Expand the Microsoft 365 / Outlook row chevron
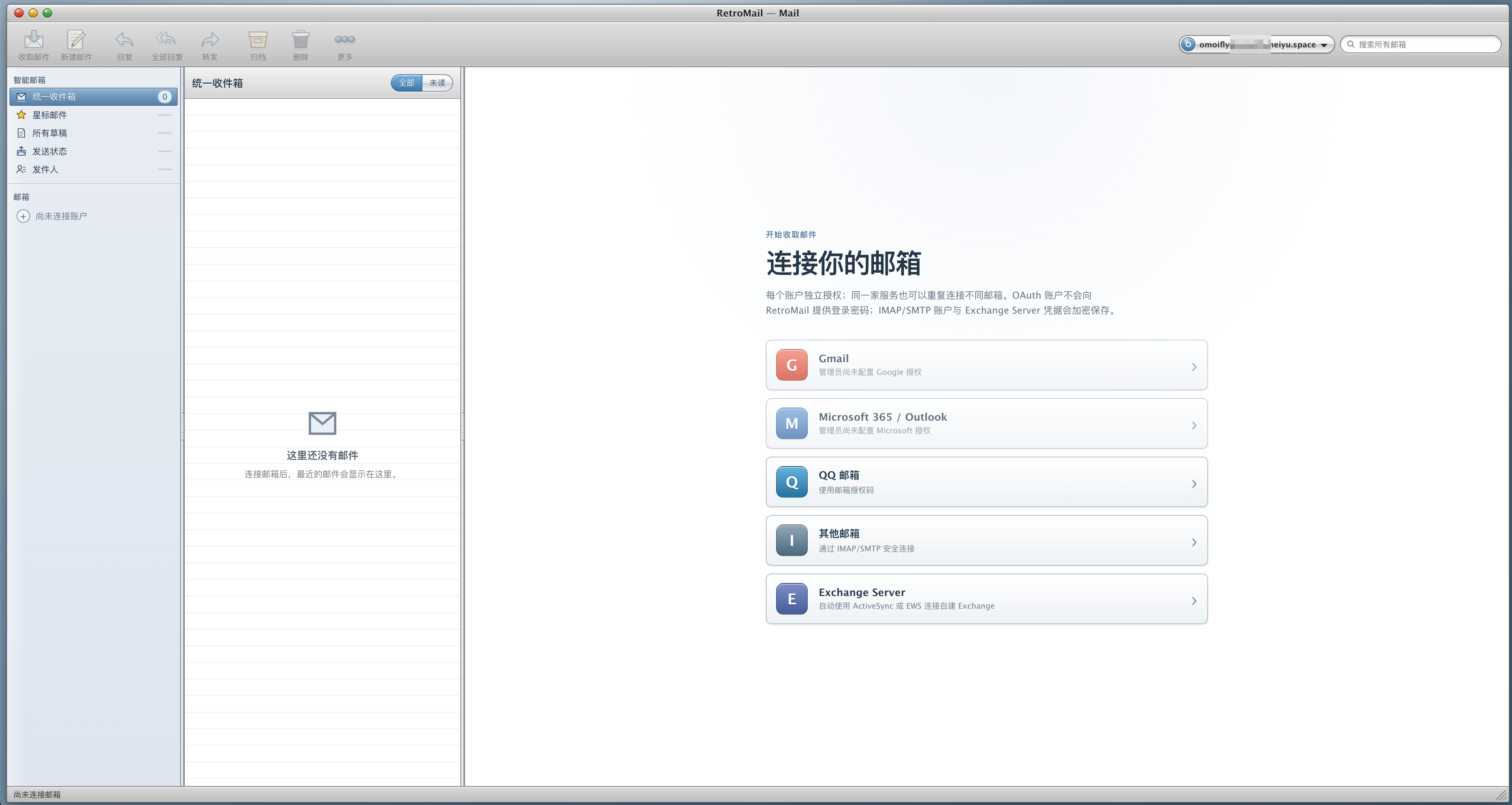Image resolution: width=1512 pixels, height=805 pixels. click(x=1194, y=426)
